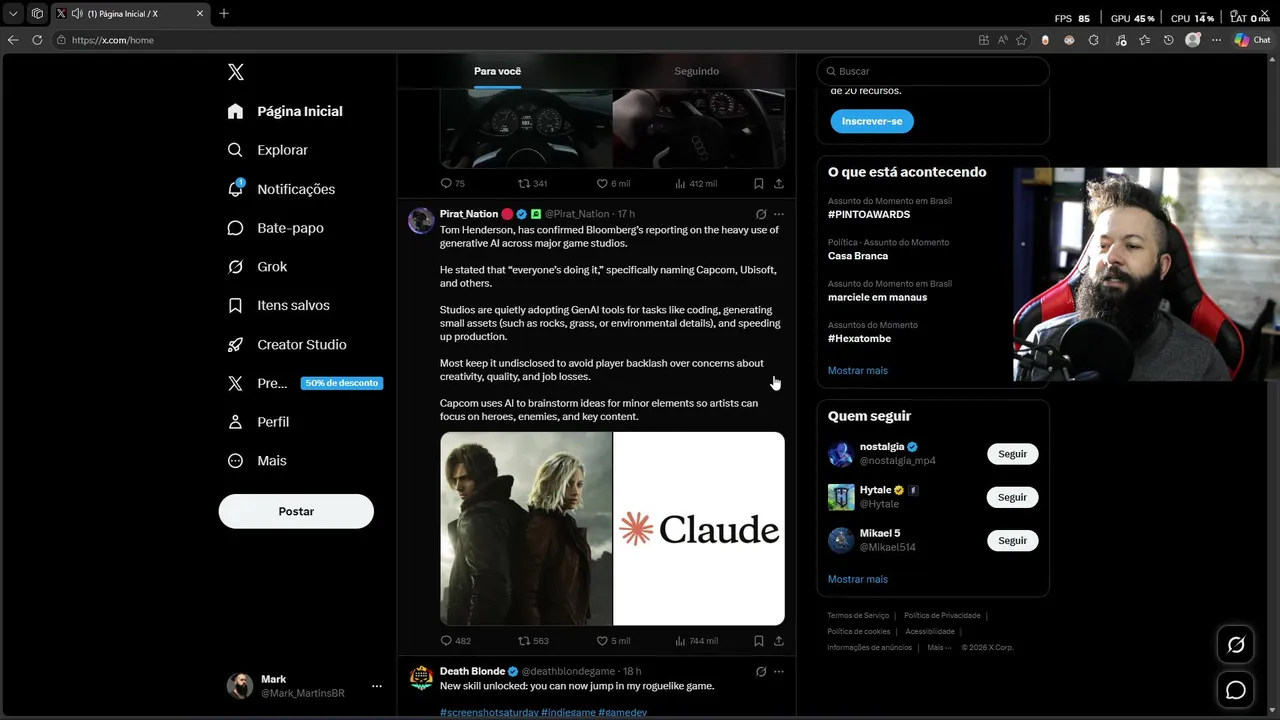
Task: Switch to the Para você tab
Action: click(497, 71)
